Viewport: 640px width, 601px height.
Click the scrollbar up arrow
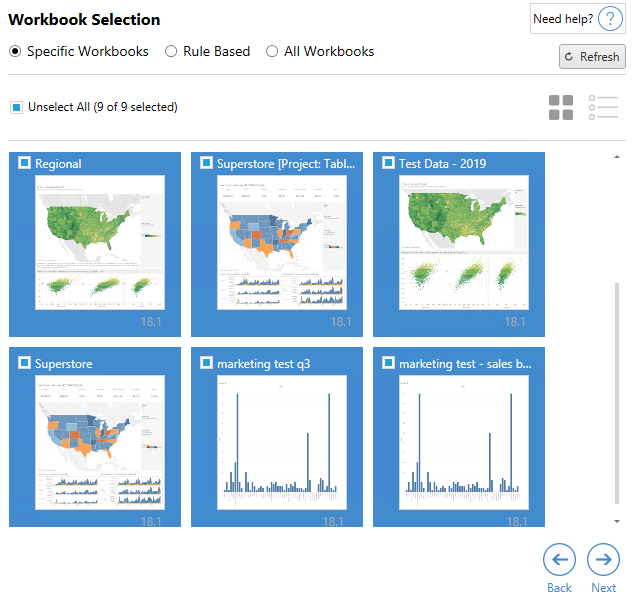616,158
